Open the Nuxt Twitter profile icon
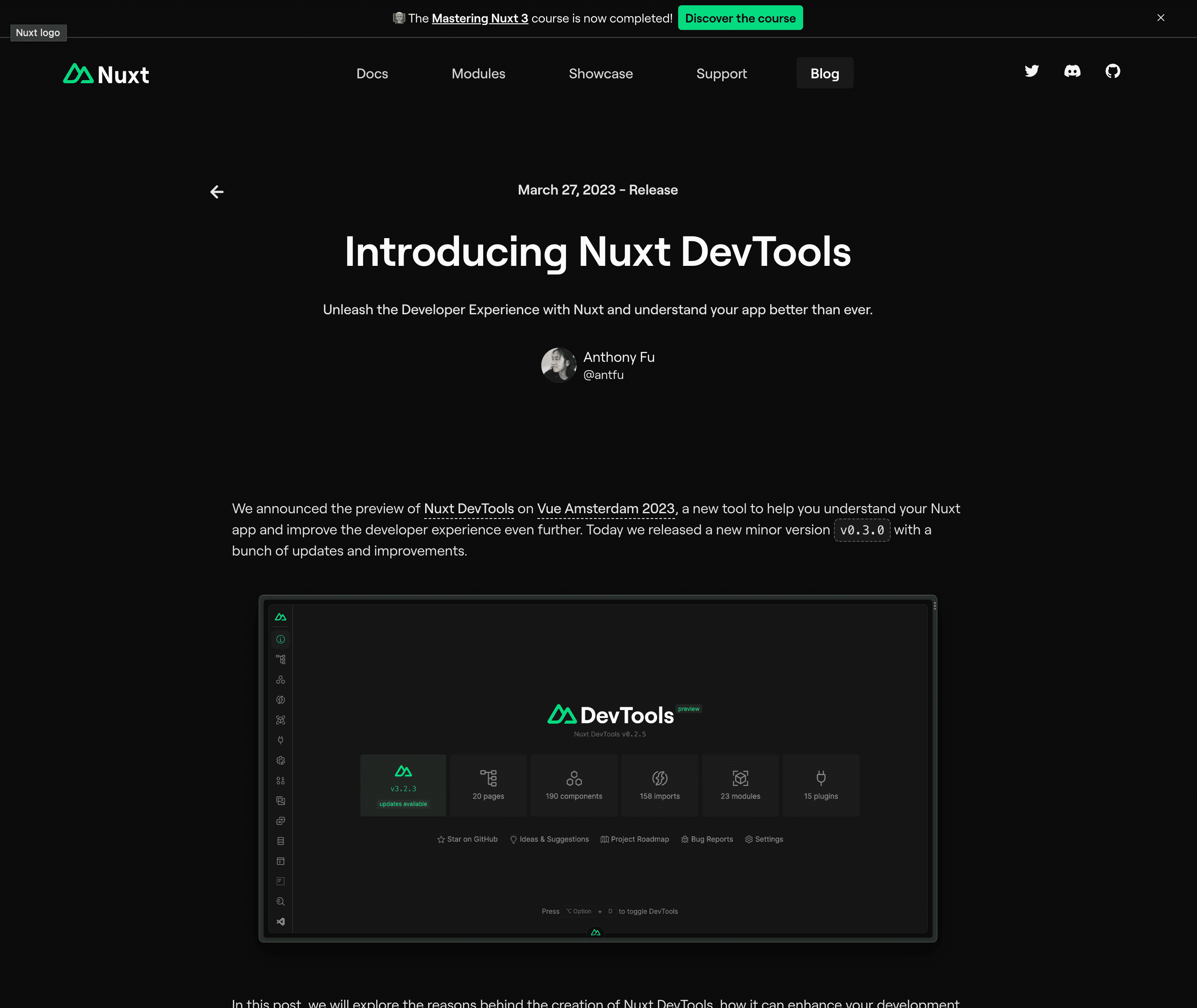This screenshot has height=1008, width=1197. (x=1031, y=71)
